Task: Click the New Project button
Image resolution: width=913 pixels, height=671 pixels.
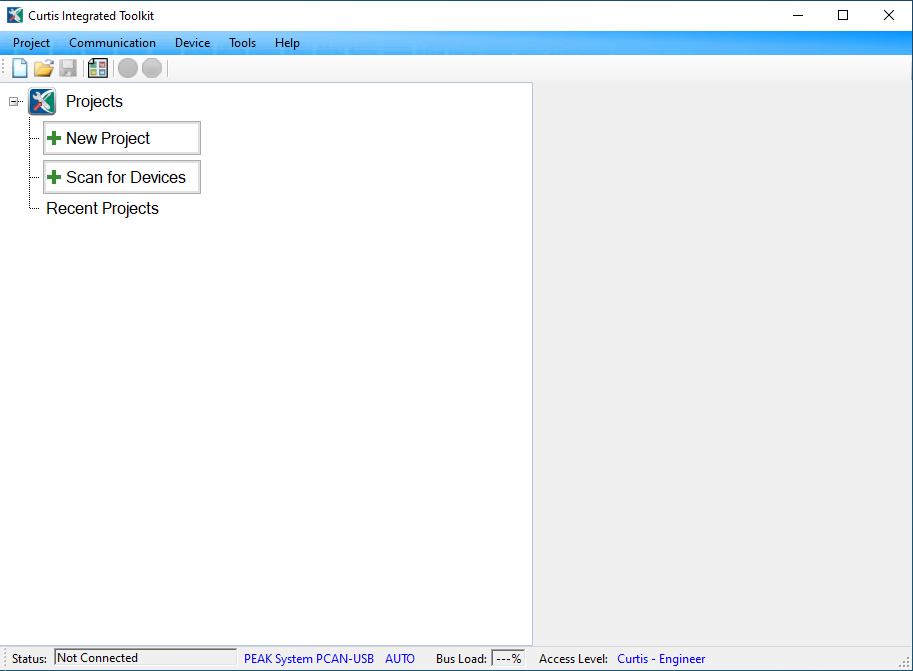Action: (122, 138)
